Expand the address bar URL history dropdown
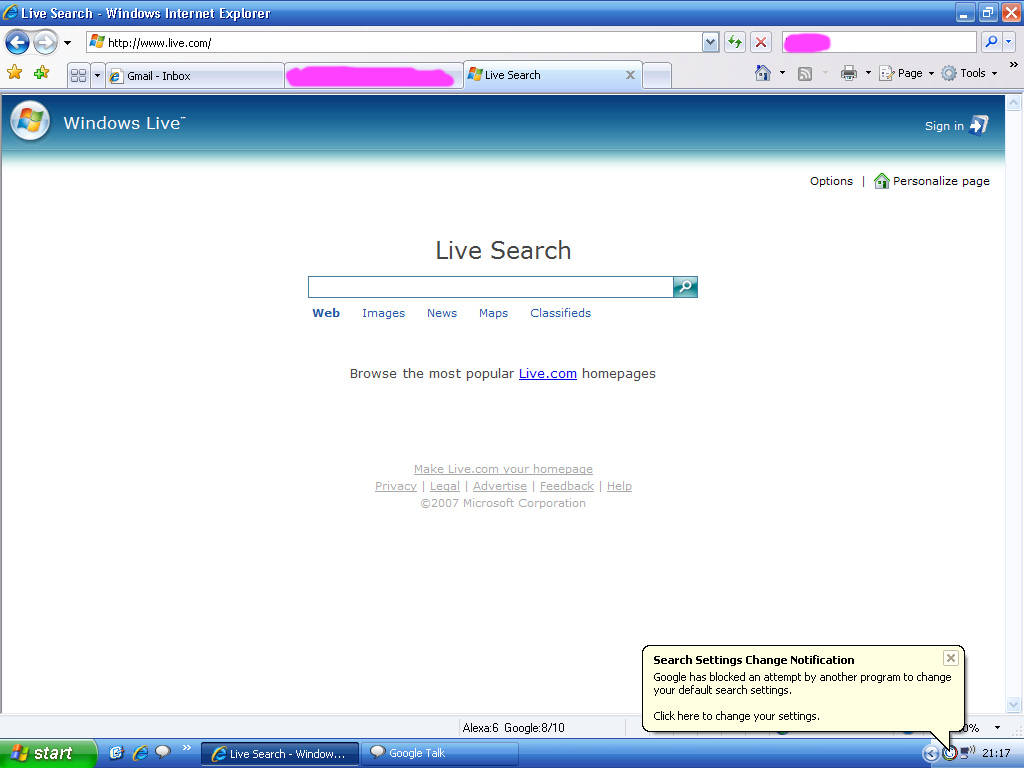 pos(711,43)
